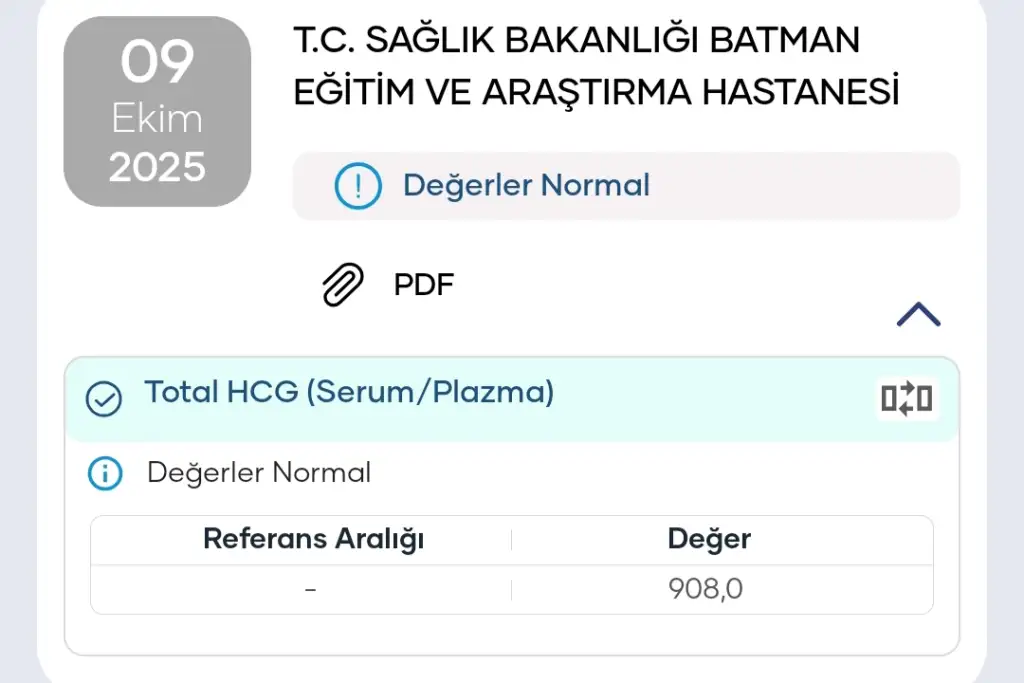Select the Total HCG (Serum/Plazma) test title

point(349,392)
